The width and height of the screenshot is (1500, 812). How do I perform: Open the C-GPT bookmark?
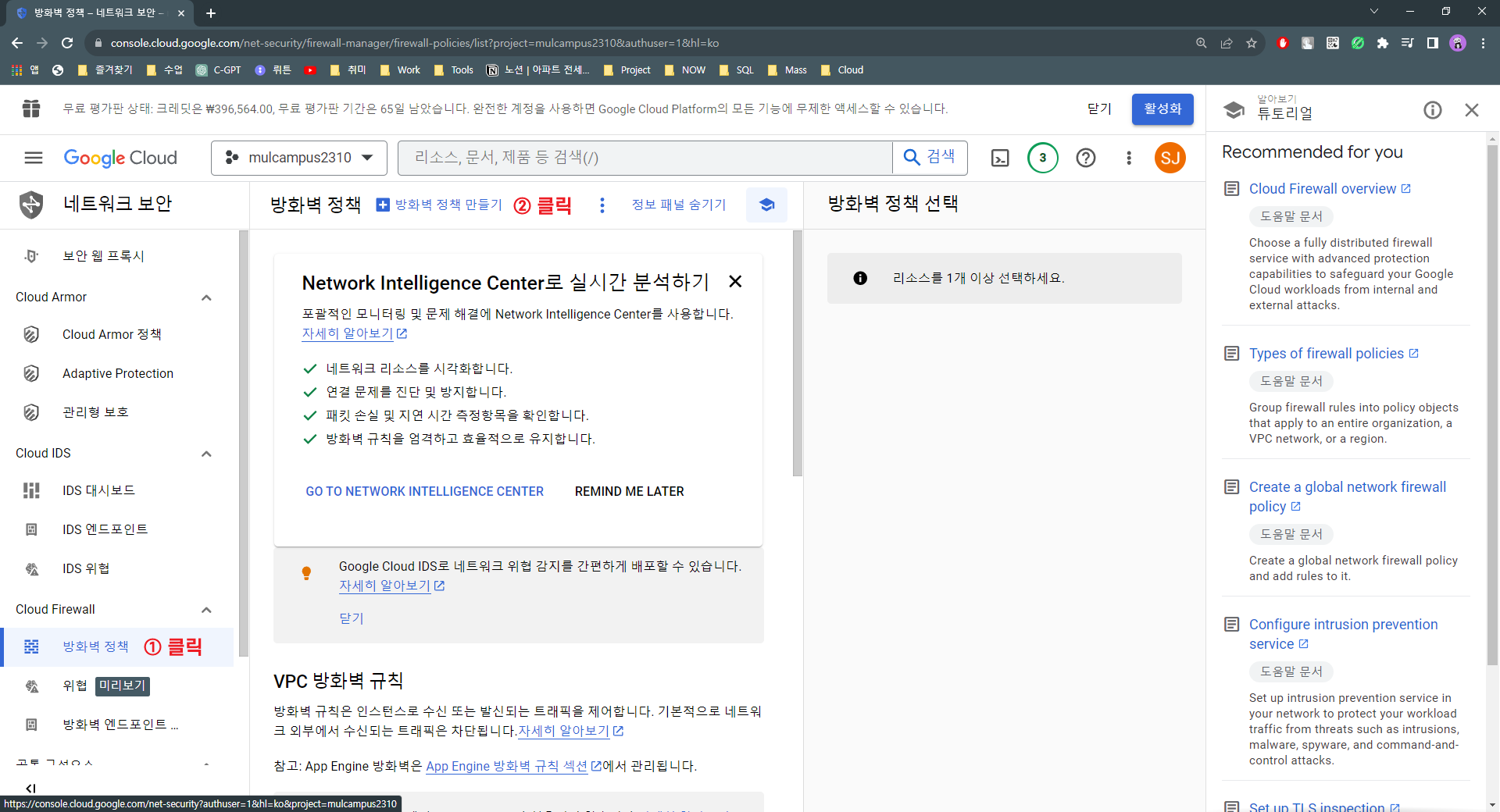click(218, 70)
